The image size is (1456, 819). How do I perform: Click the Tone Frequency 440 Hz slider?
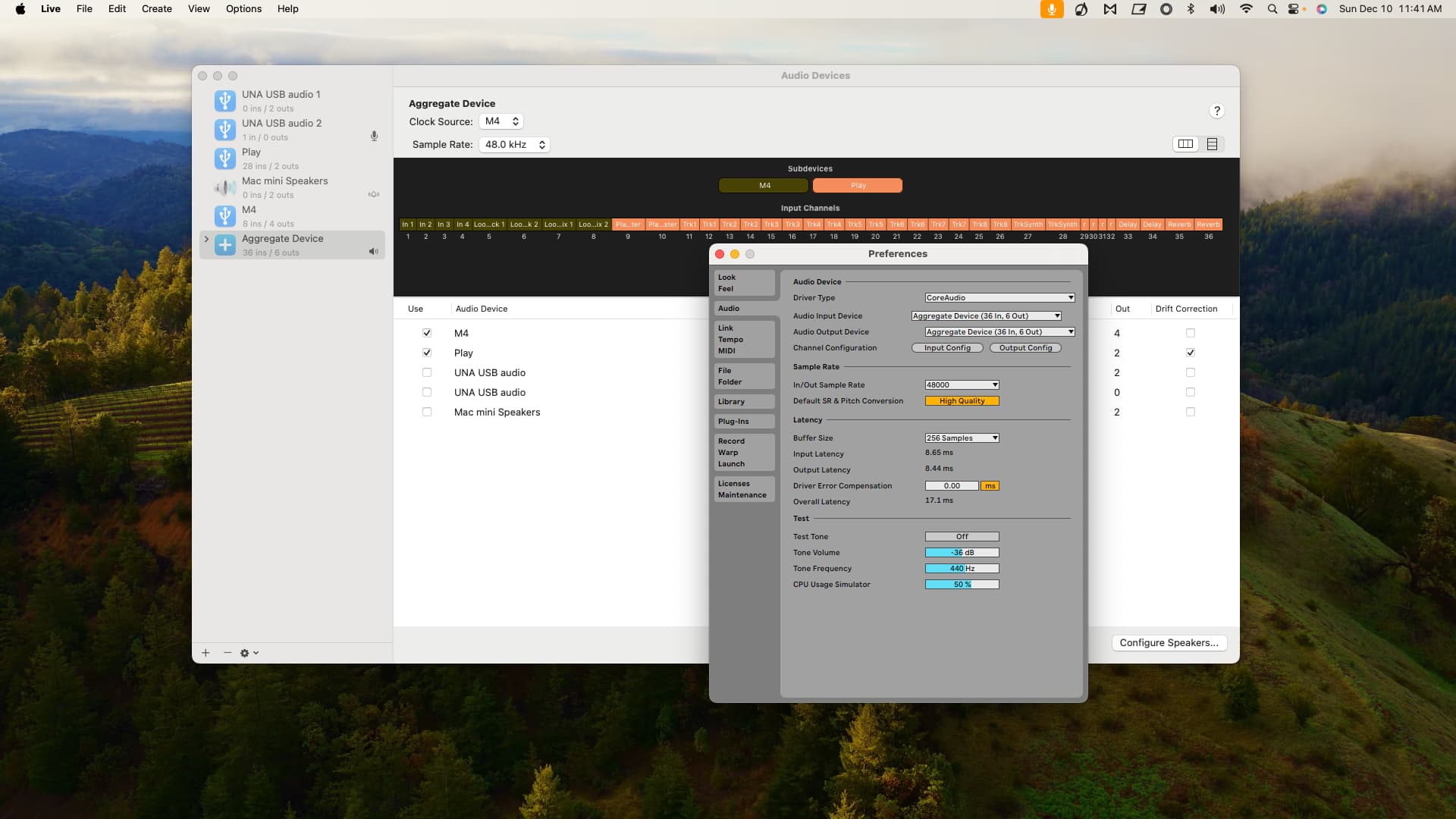tap(962, 569)
